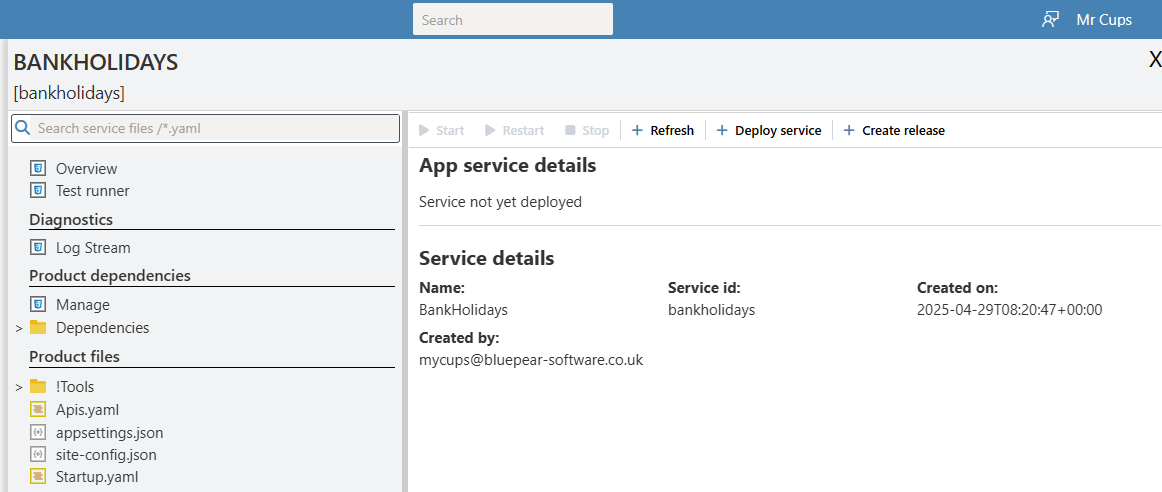Open the Mr Cups user menu

tap(1104, 20)
